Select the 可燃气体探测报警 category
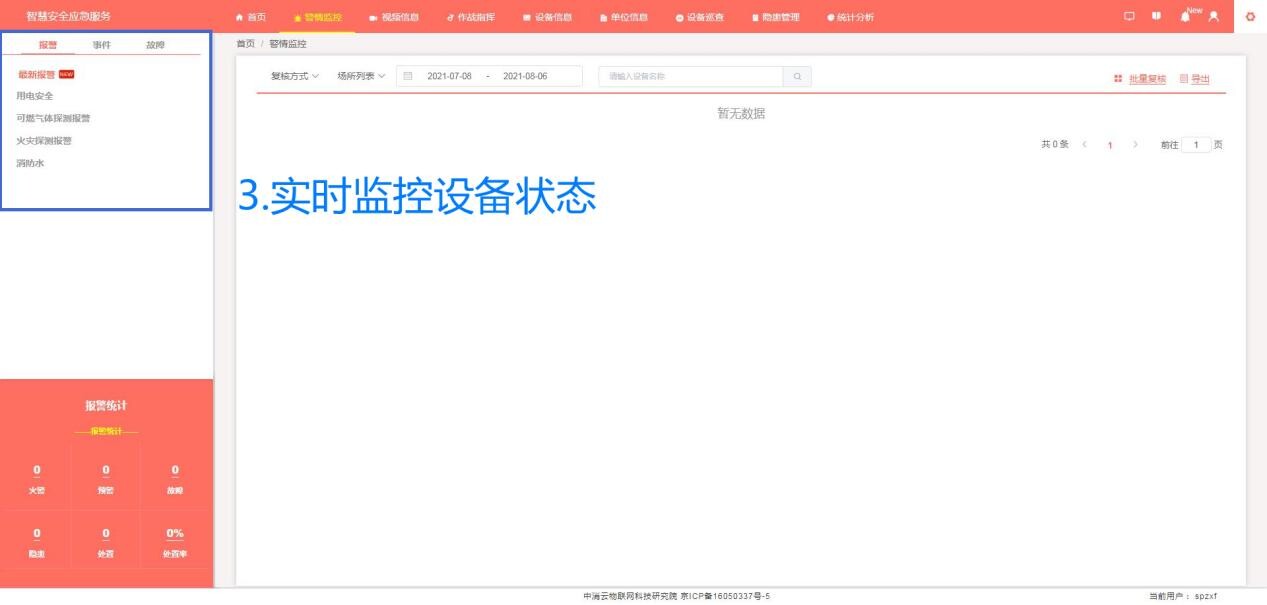The height and width of the screenshot is (605, 1267). point(54,118)
